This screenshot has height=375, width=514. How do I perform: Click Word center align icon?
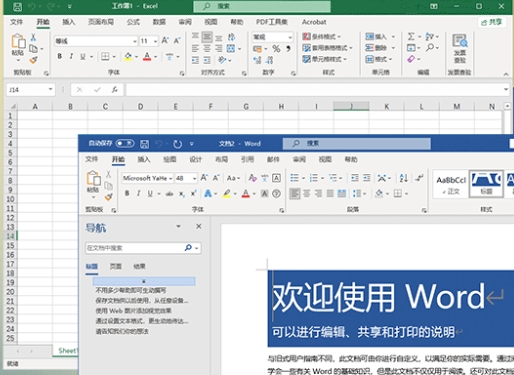(x=307, y=193)
